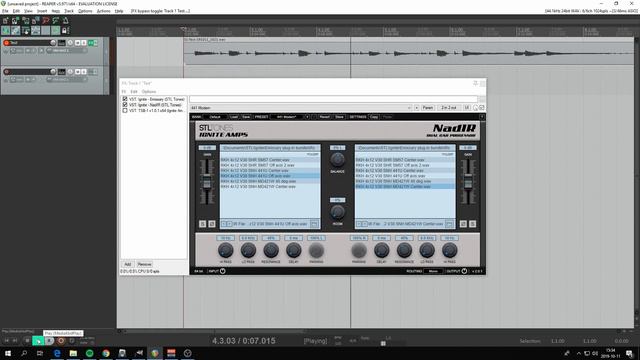
Task: Click the Redo toolbar icon
Action: [56, 20]
